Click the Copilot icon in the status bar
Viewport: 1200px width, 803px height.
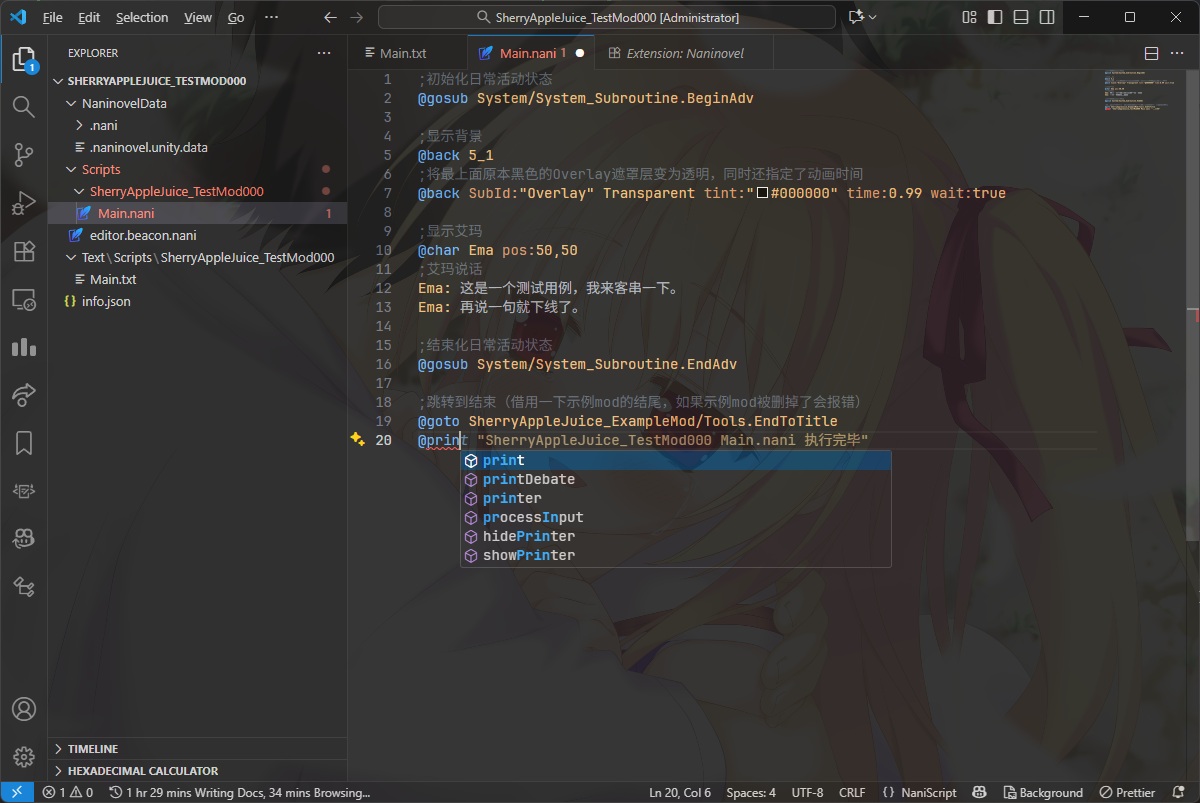point(978,792)
